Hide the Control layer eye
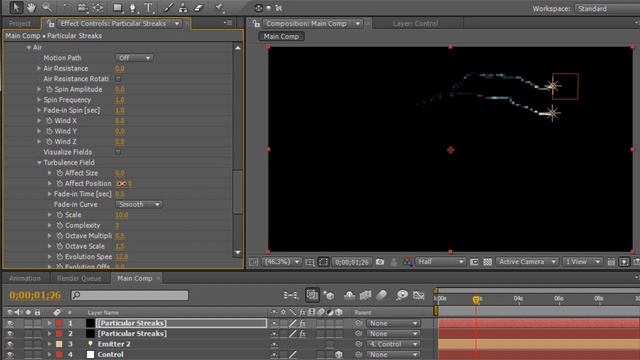 coord(10,355)
